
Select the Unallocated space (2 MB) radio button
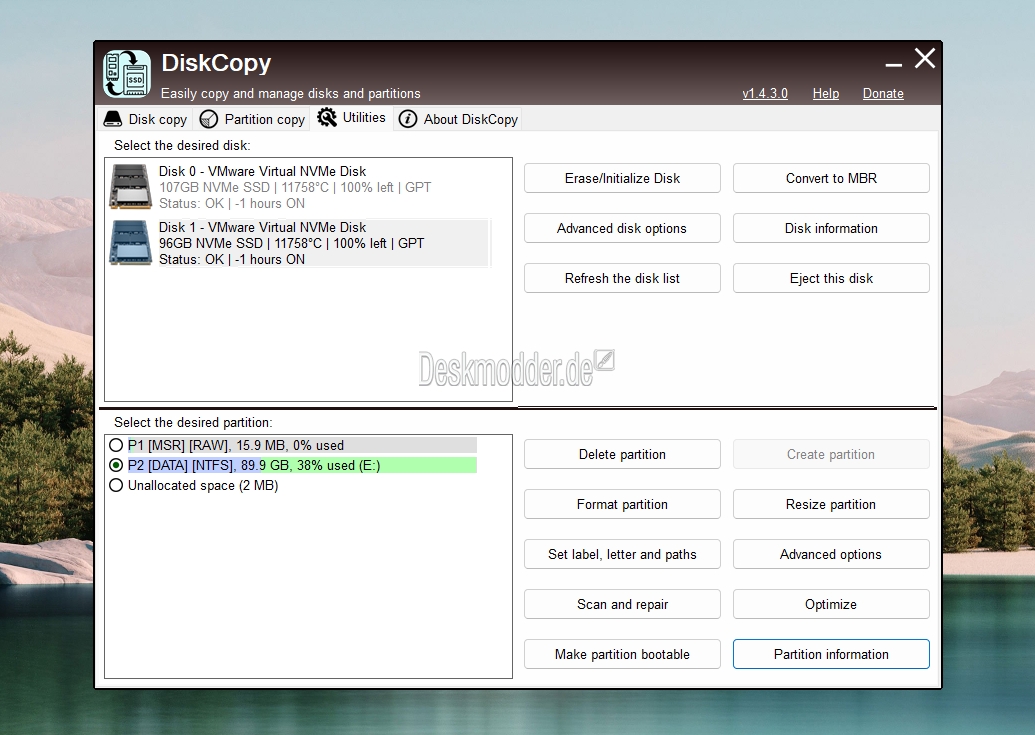(x=116, y=486)
